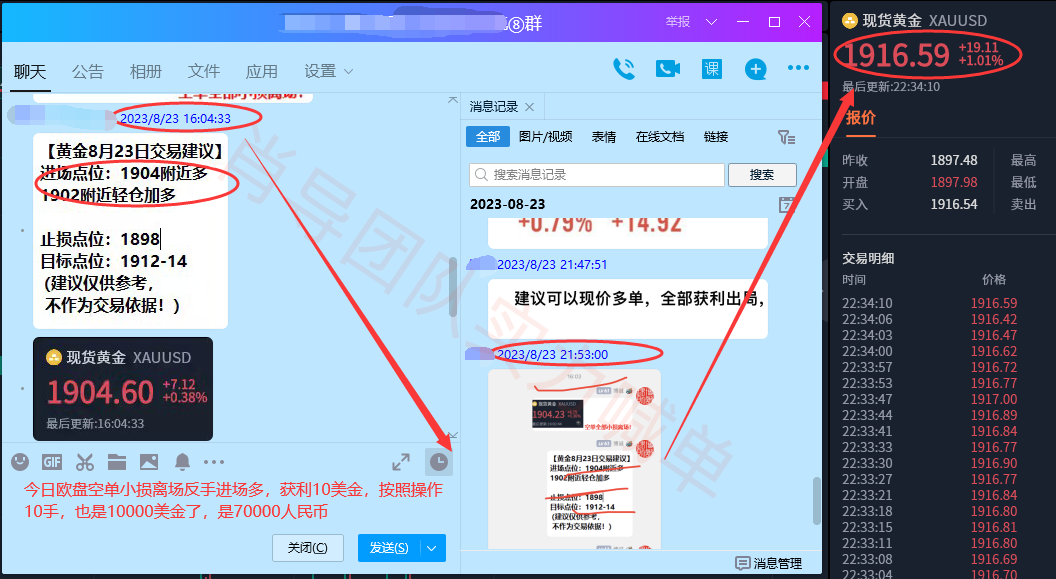Viewport: 1056px width, 579px height.
Task: Expand the 设置 dropdown
Action: [x=348, y=71]
